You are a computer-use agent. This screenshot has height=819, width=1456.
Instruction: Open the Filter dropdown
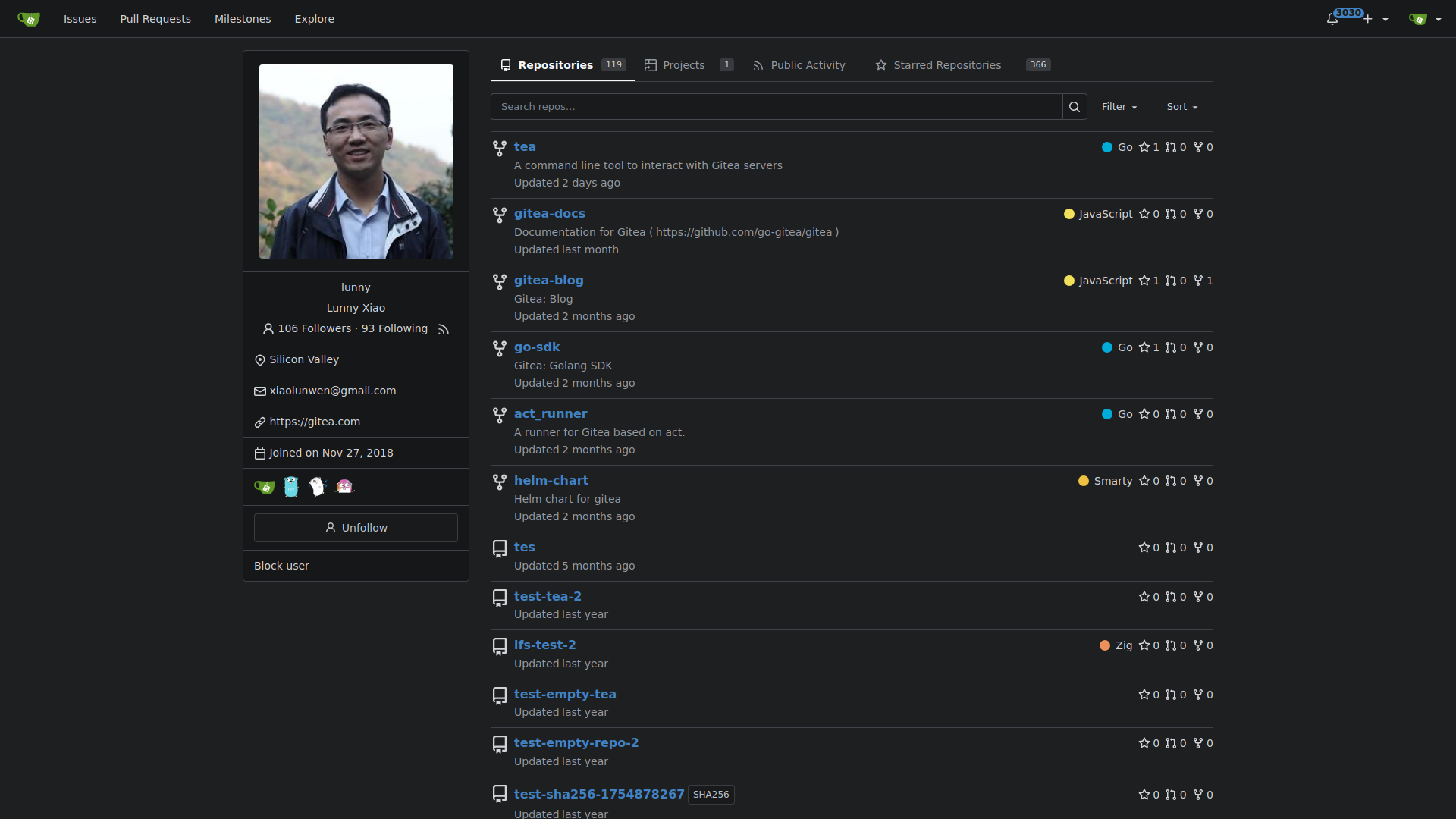pos(1119,107)
